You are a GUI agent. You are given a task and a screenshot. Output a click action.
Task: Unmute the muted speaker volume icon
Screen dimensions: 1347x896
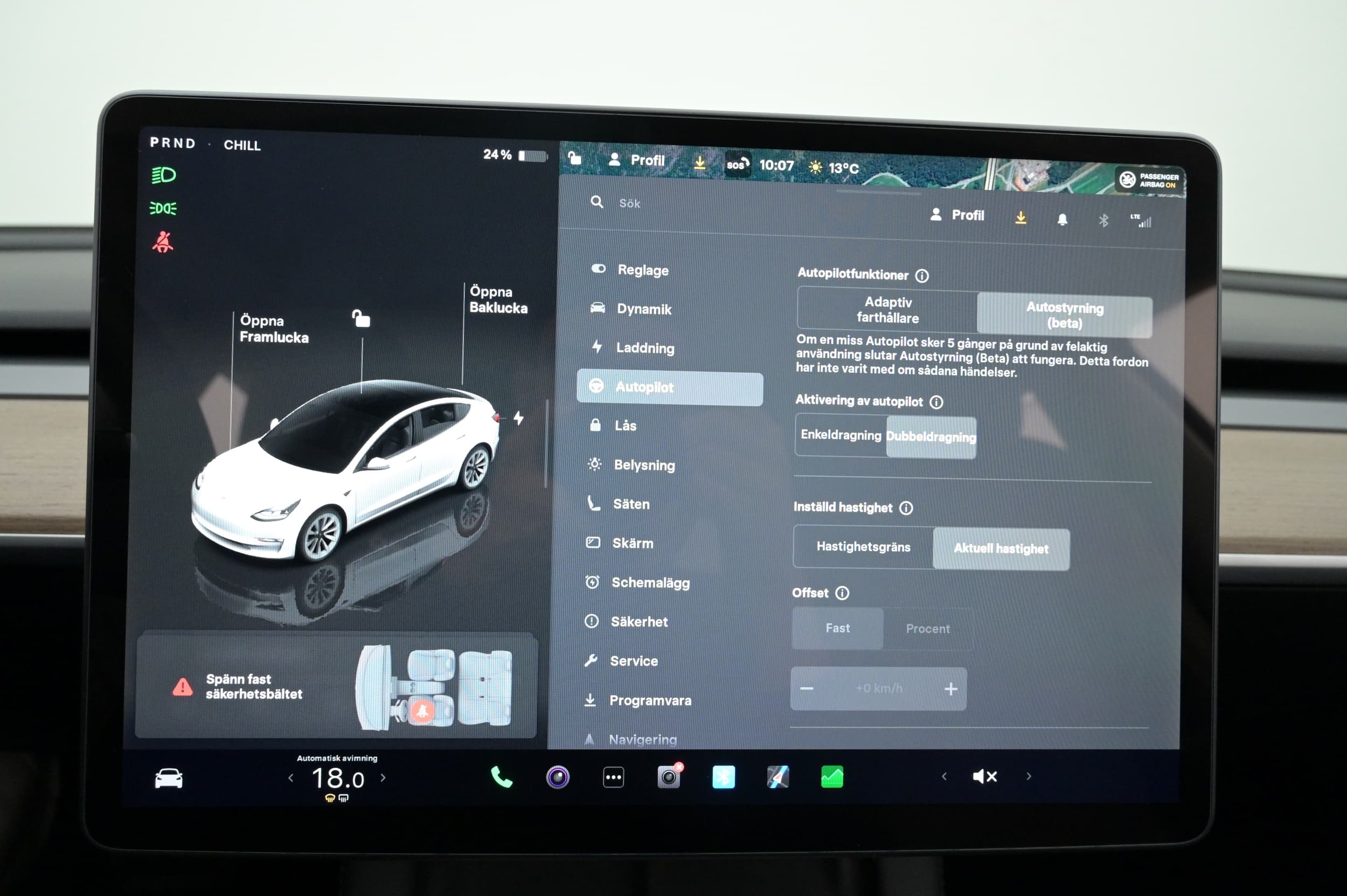(984, 776)
